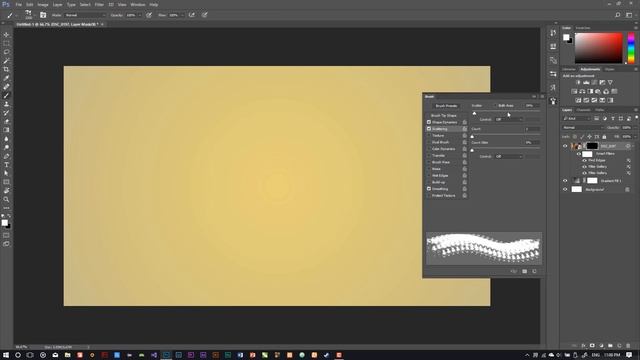
Task: Select the History Brush tool
Action: coord(6,113)
